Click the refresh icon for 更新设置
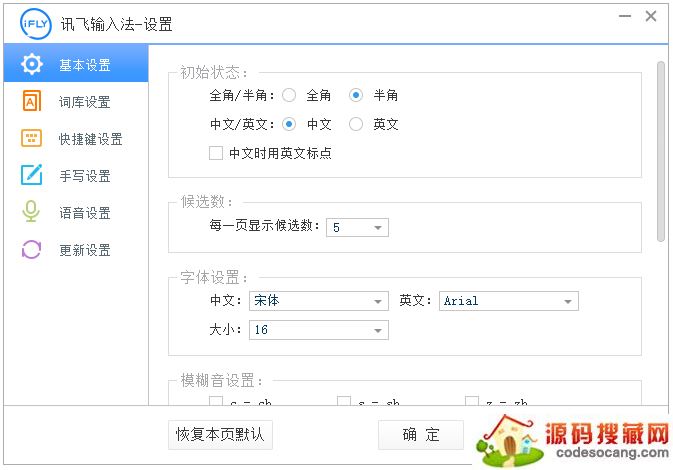Screen dimensions: 673x470 [31, 249]
